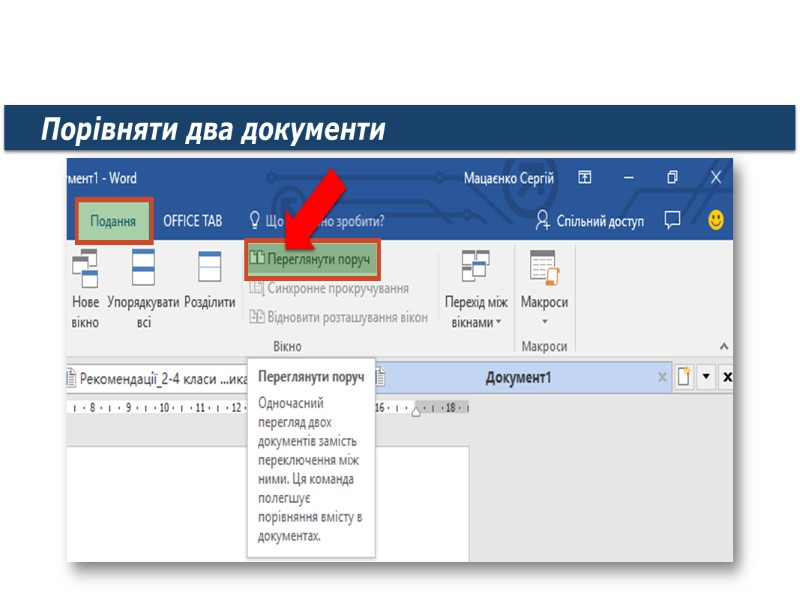The height and width of the screenshot is (600, 800).
Task: Close all tabs with the bold X button
Action: coord(727,377)
